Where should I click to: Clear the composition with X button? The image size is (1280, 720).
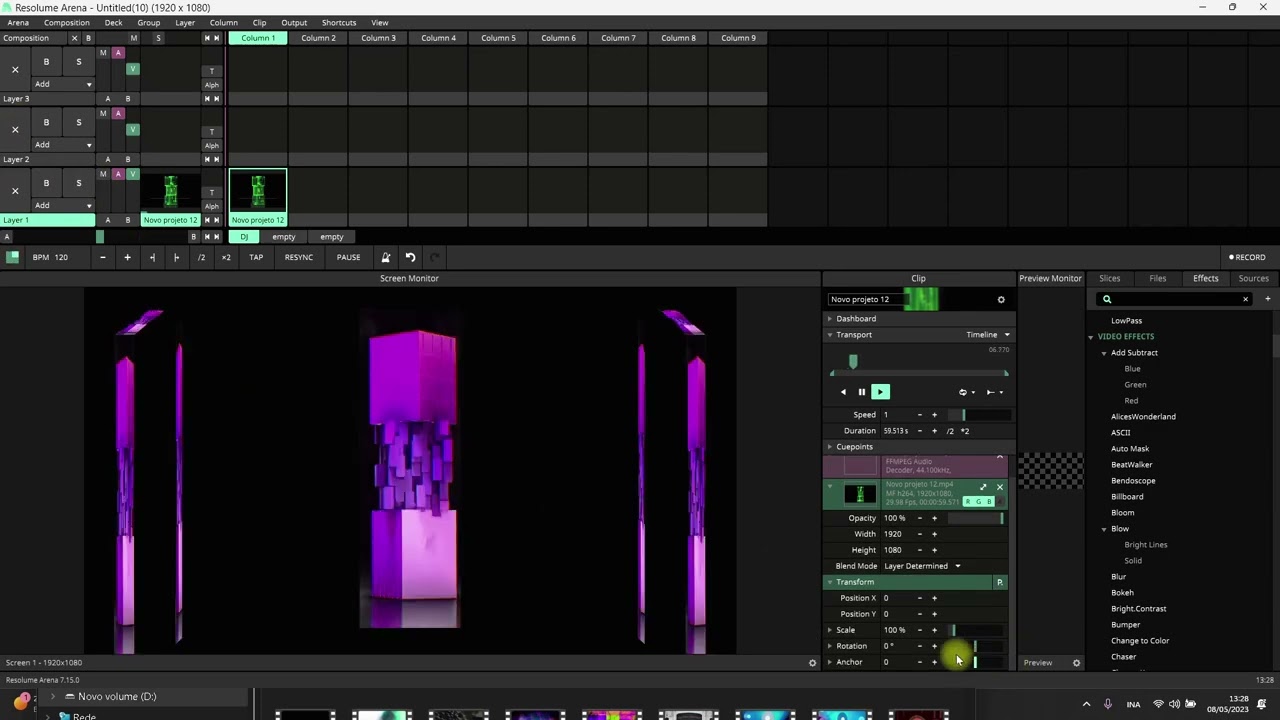click(x=74, y=38)
